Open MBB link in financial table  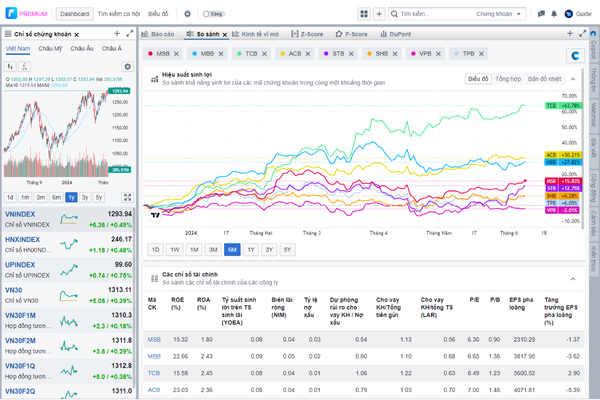pyautogui.click(x=154, y=356)
